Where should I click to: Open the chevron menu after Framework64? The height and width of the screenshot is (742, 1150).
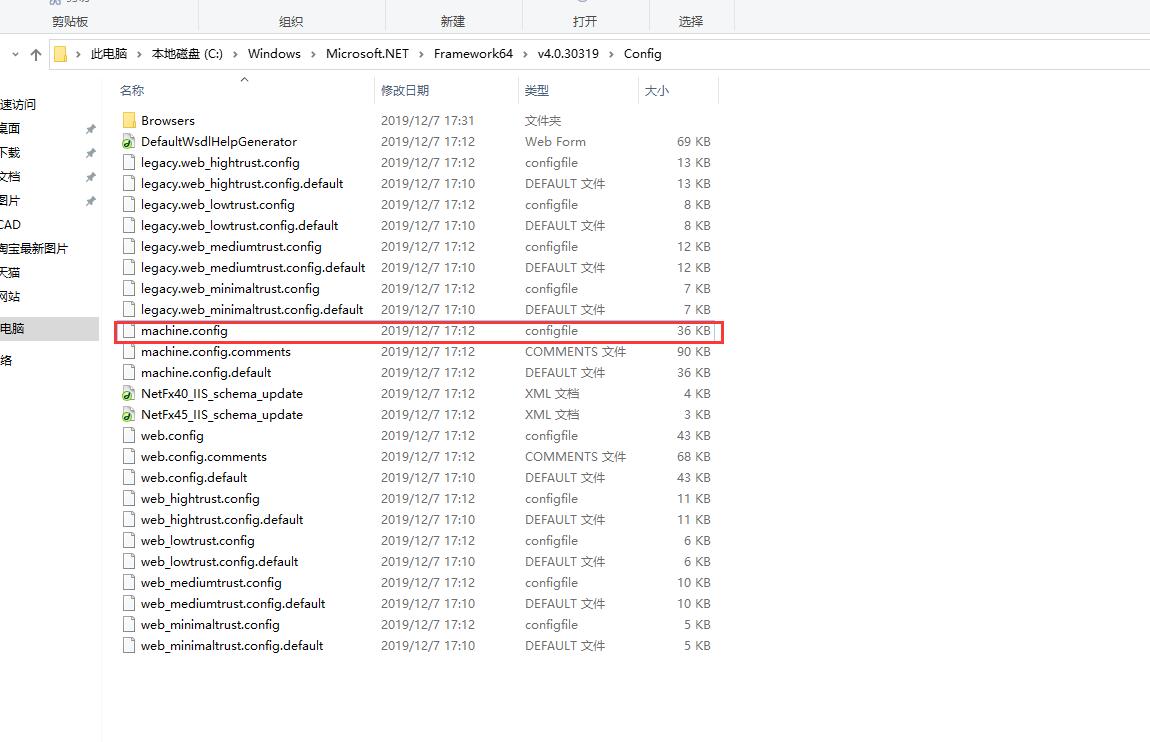(x=524, y=53)
